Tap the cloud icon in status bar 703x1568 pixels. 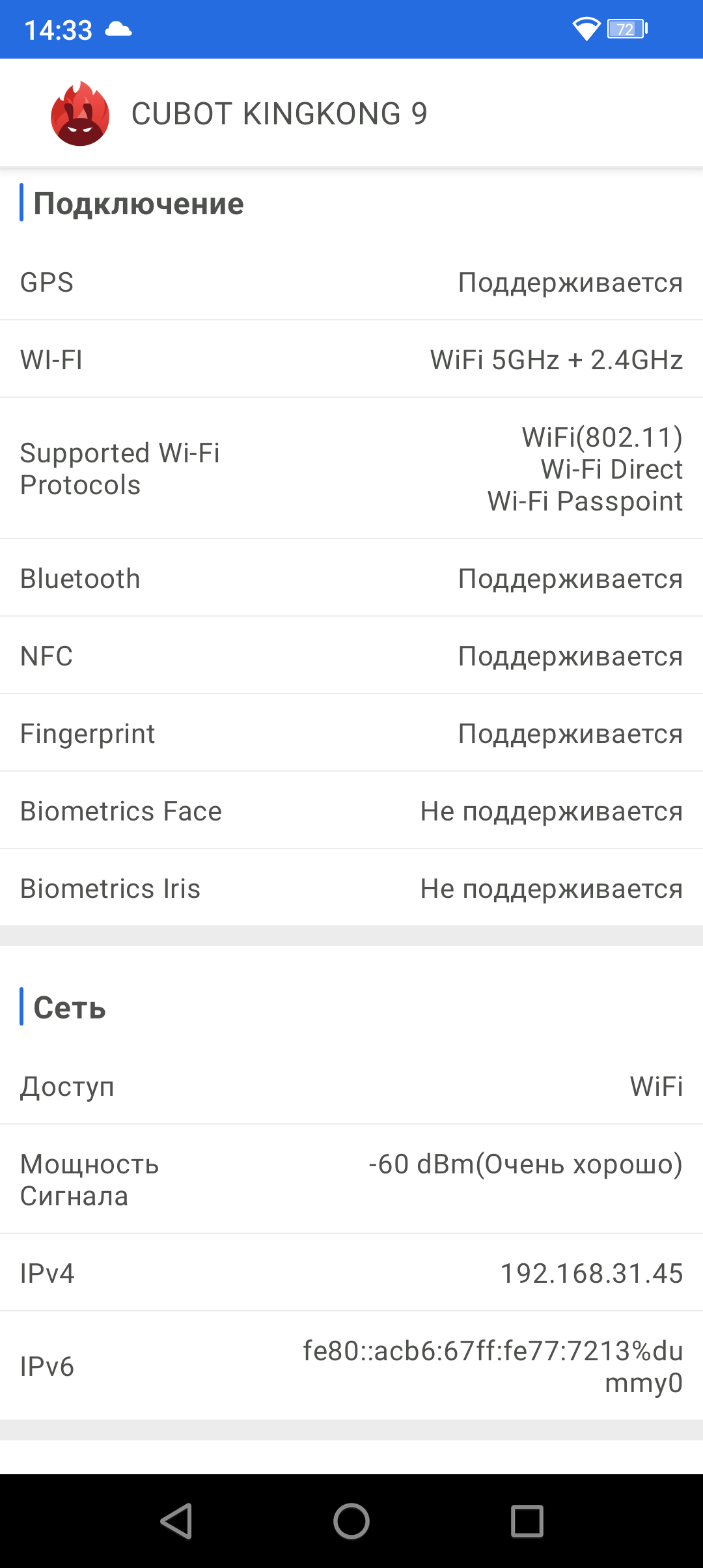118,29
